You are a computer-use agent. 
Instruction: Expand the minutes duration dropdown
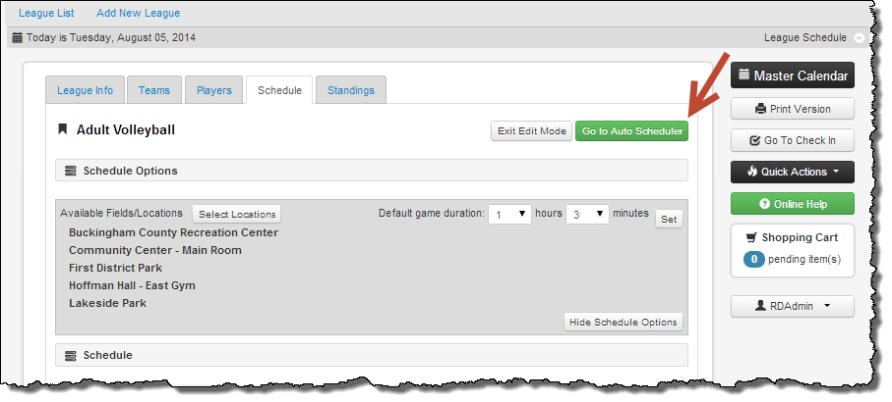587,214
